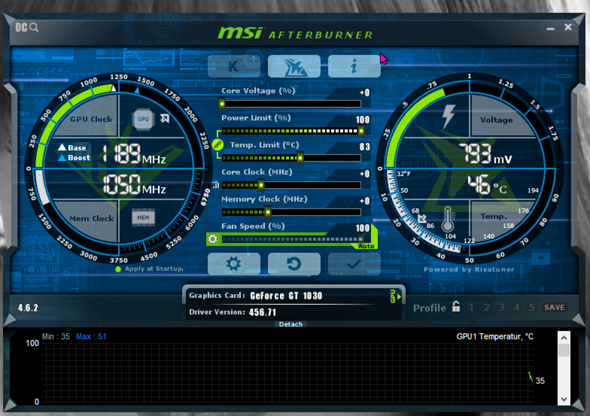Screen dimensions: 590x416
Task: Open the information i button
Action: click(354, 66)
